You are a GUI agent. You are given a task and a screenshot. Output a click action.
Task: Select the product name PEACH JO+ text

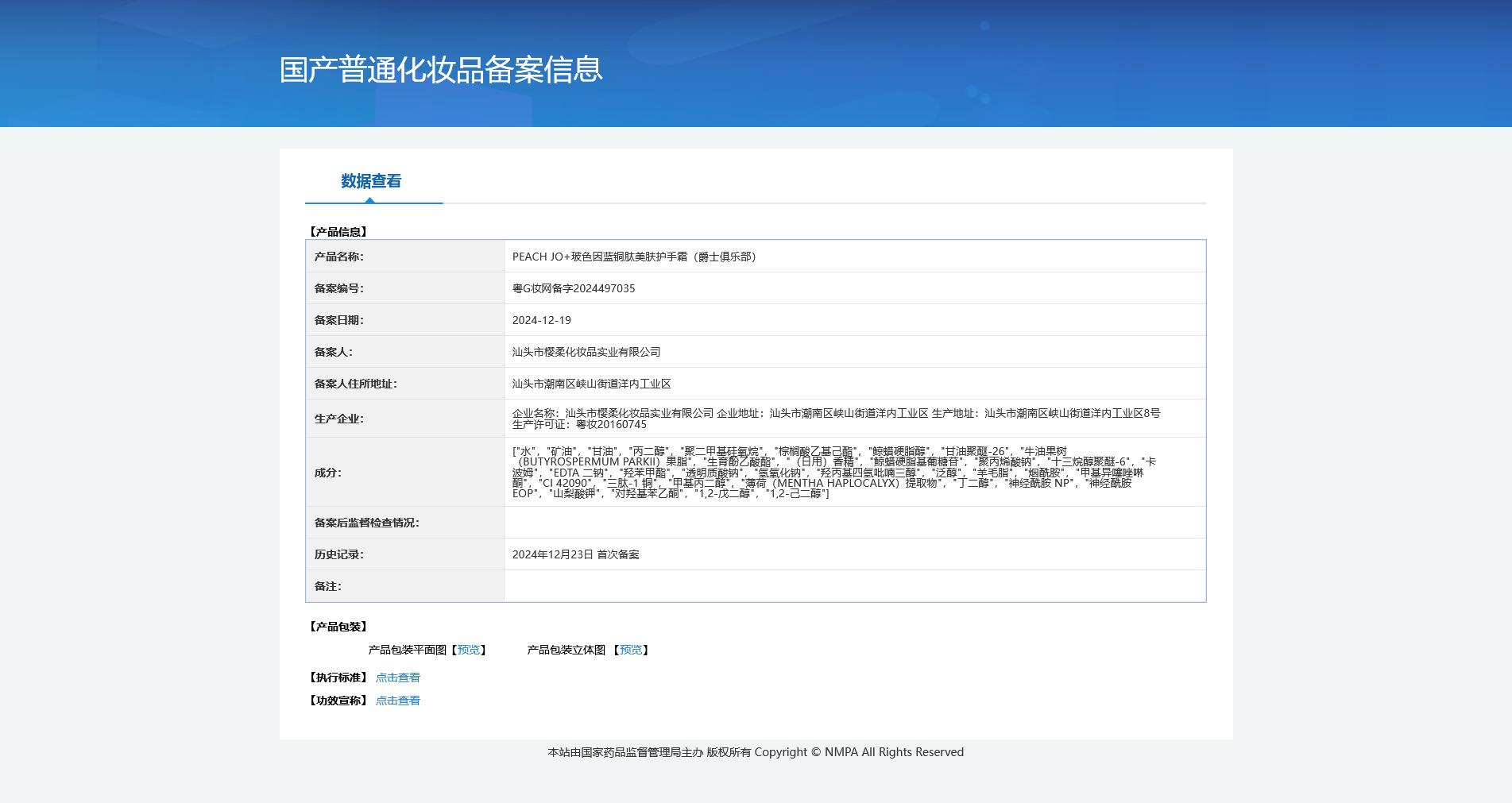(636, 257)
